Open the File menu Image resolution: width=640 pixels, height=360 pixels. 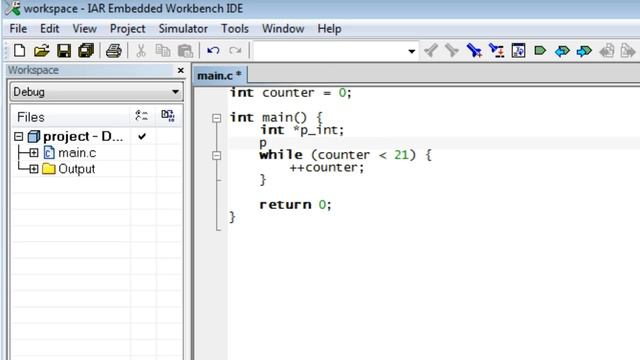point(18,29)
